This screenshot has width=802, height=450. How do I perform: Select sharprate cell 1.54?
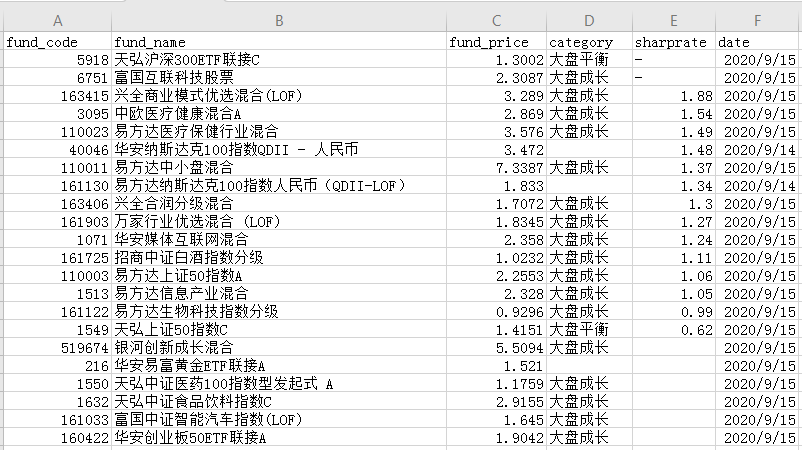[x=674, y=113]
